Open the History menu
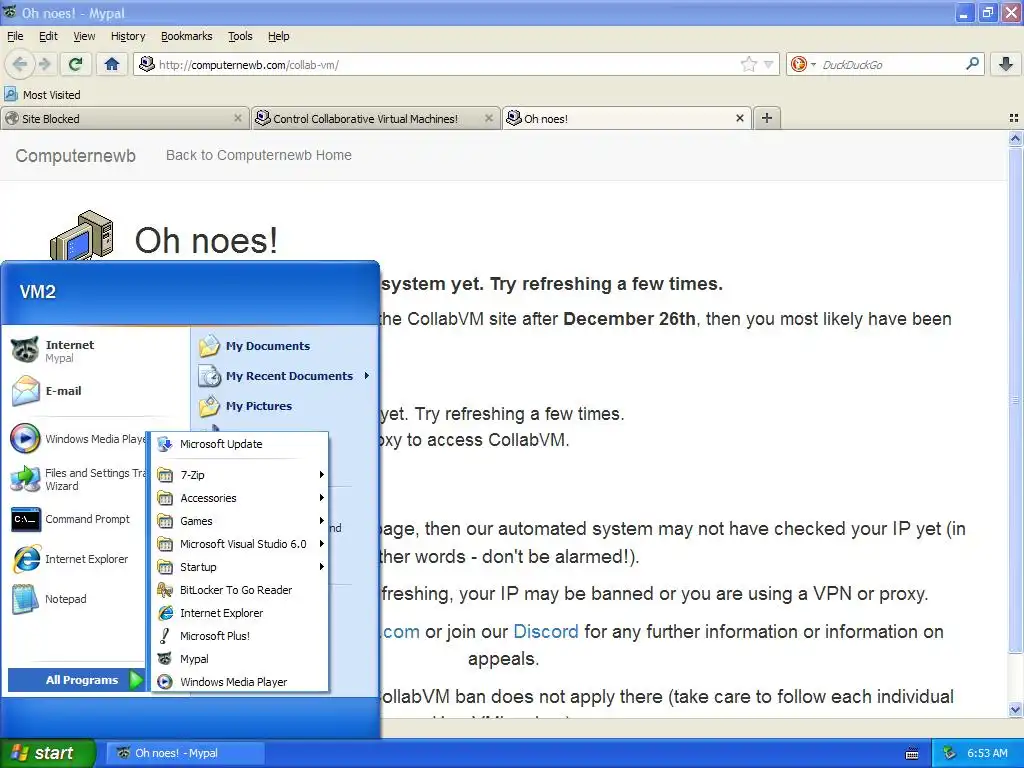 [128, 36]
